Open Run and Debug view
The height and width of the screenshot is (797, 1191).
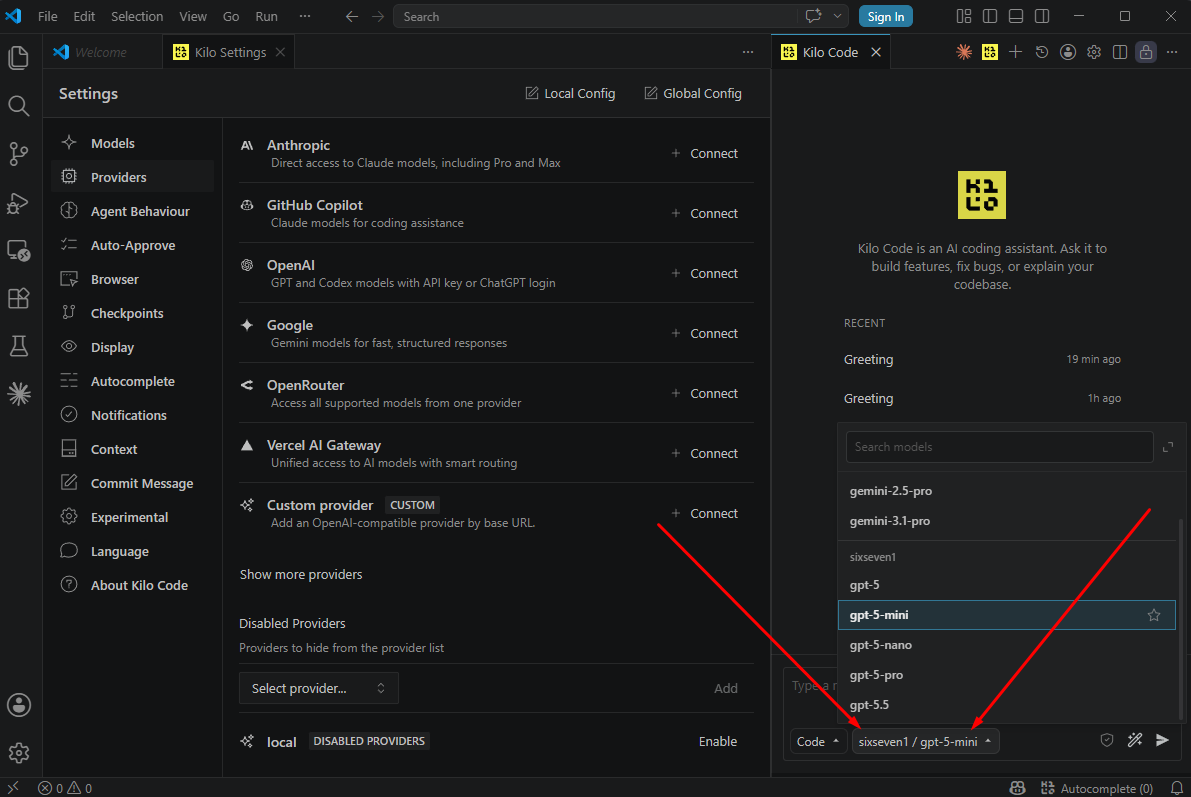coord(18,202)
